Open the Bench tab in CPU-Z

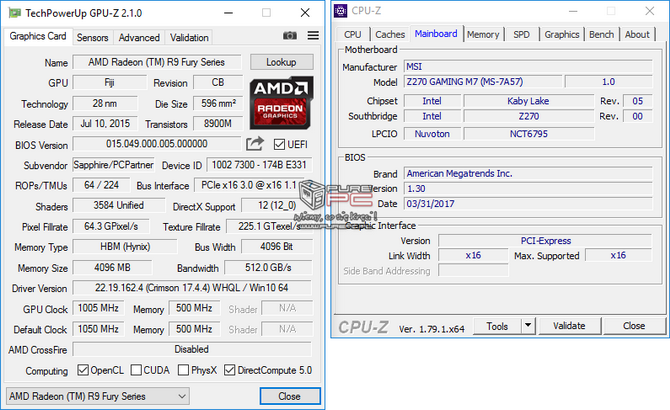tap(602, 35)
